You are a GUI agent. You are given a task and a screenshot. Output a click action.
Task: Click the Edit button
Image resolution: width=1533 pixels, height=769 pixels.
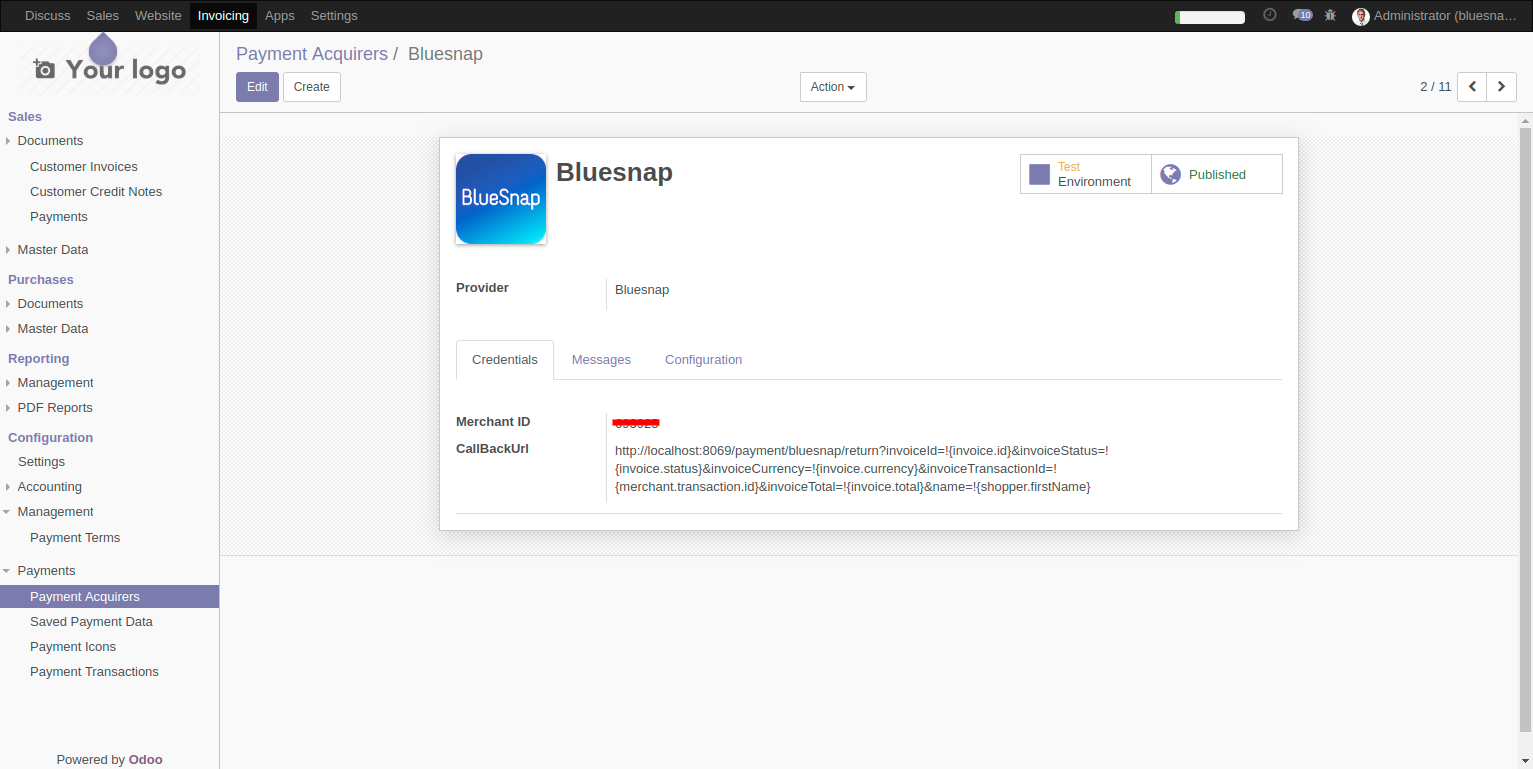257,87
